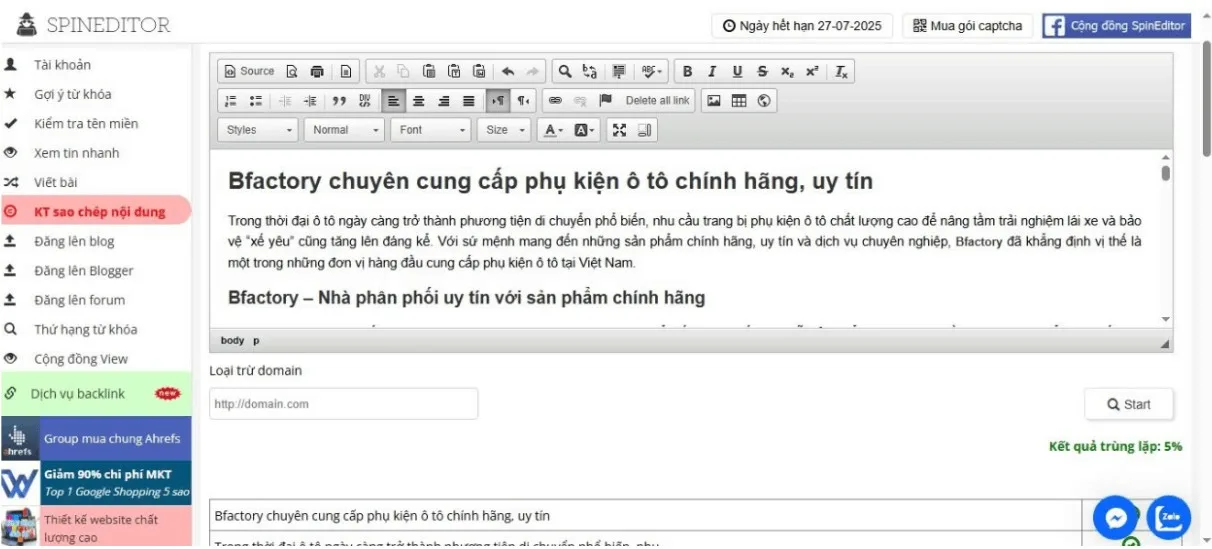Click the Insert Table icon
1212x549 pixels.
[739, 100]
